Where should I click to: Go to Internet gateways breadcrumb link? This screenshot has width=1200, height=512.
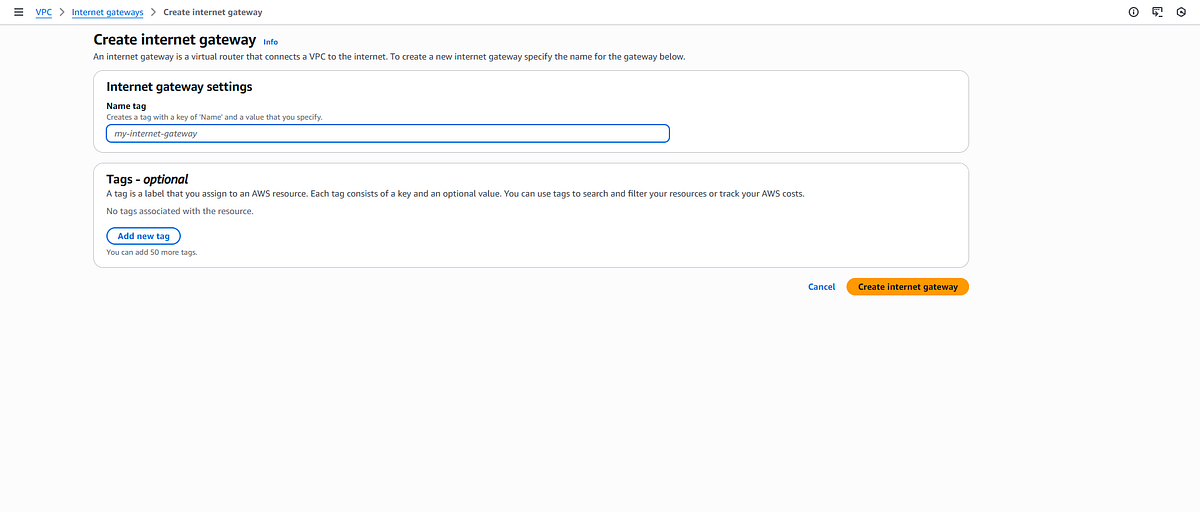click(x=107, y=12)
